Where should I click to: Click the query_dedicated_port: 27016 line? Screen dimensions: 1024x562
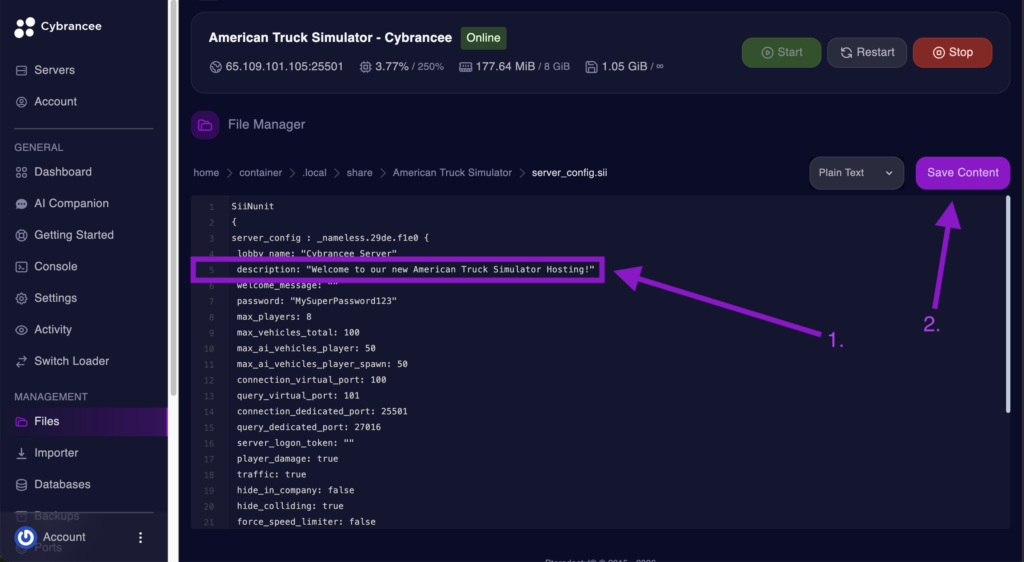pyautogui.click(x=308, y=427)
